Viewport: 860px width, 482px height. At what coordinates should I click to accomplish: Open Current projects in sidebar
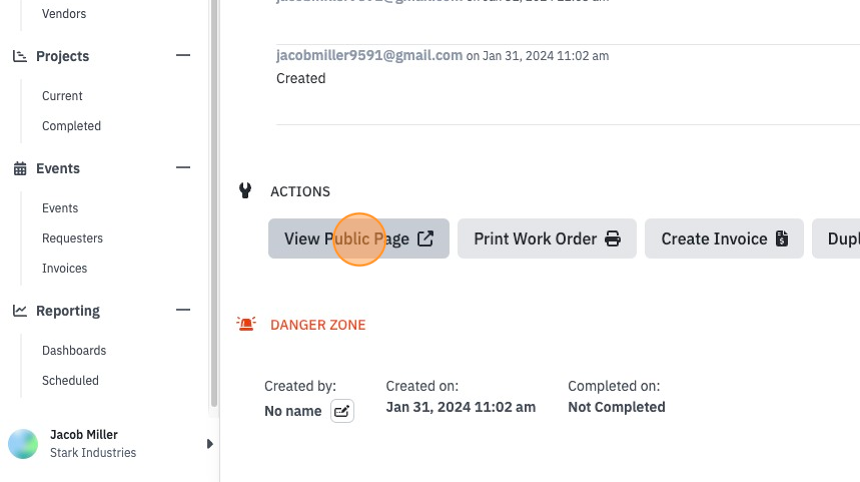point(62,96)
